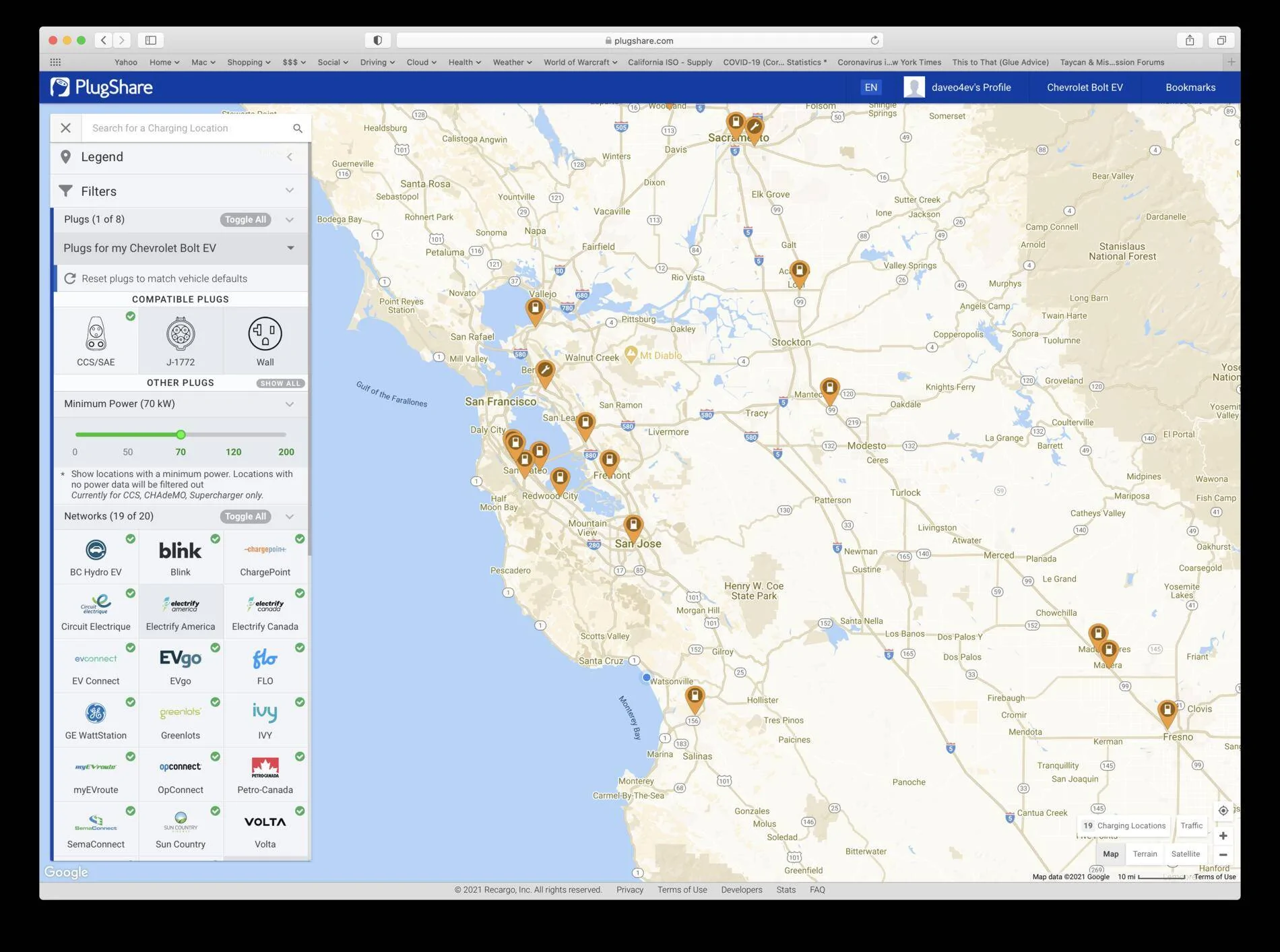1280x952 pixels.
Task: Click the charging pin south of Watsonville
Action: pyautogui.click(x=695, y=698)
